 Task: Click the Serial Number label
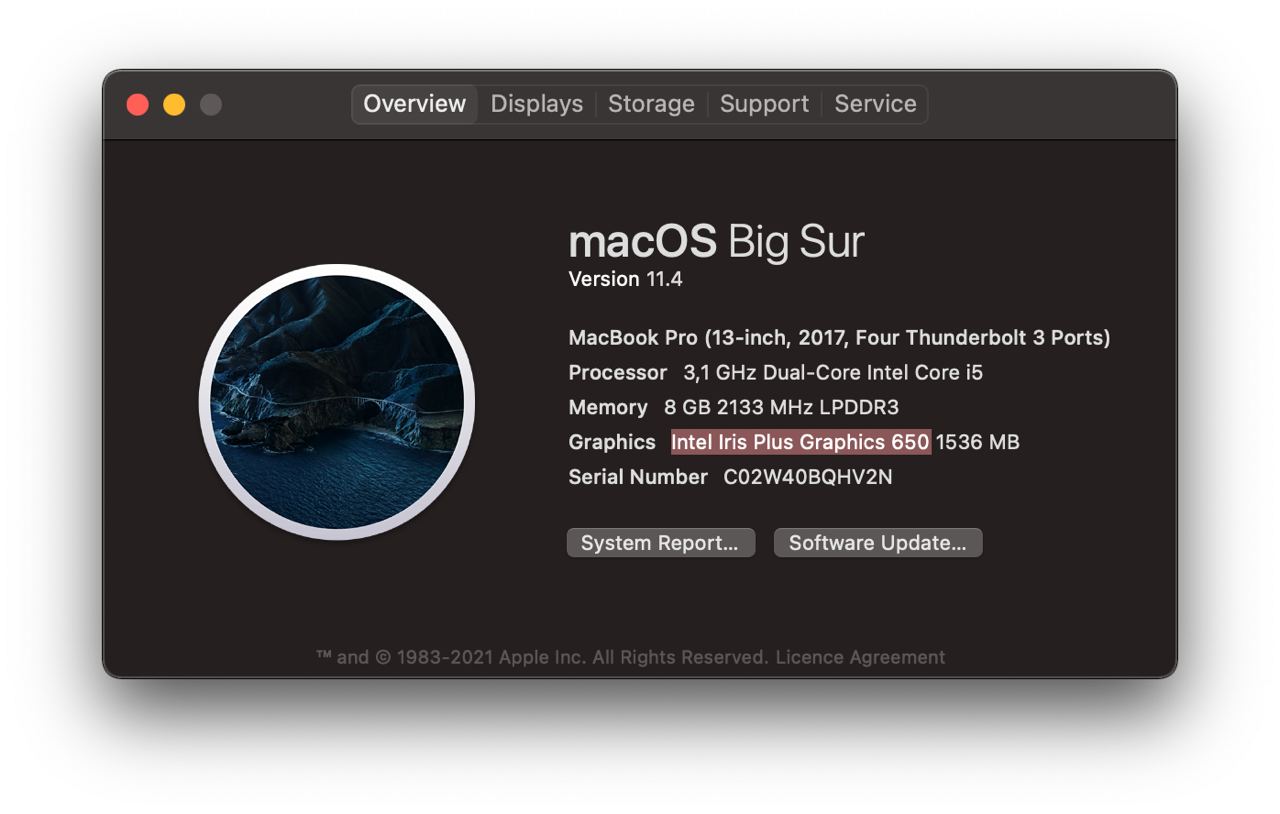(638, 477)
